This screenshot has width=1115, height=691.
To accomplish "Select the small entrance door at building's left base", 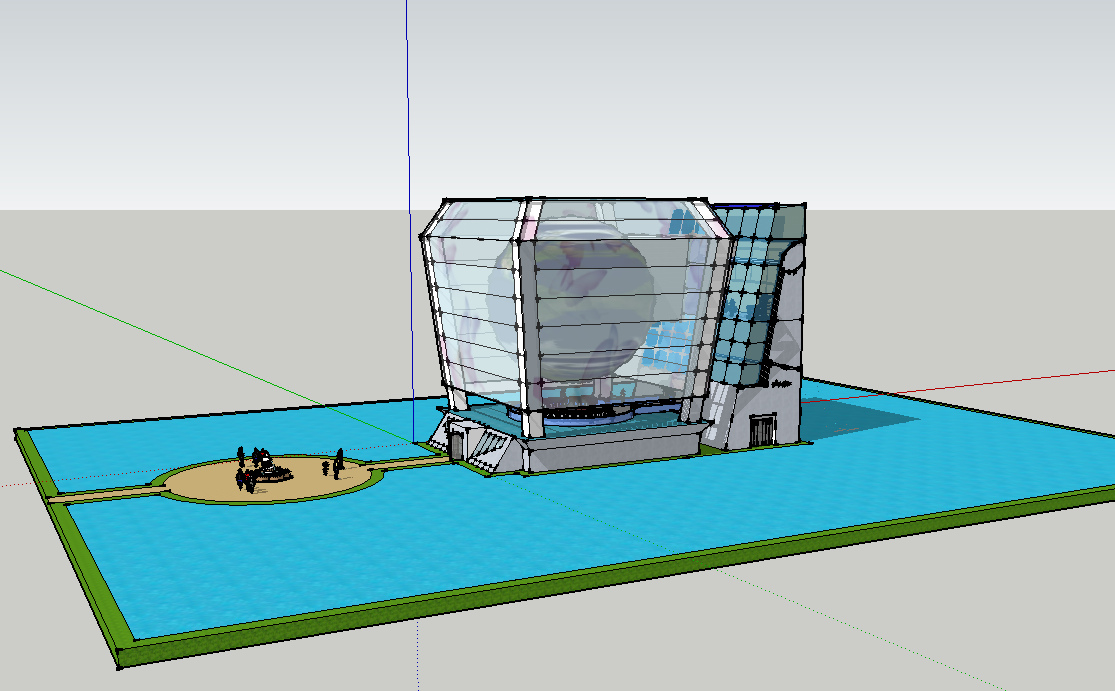I will pos(455,445).
